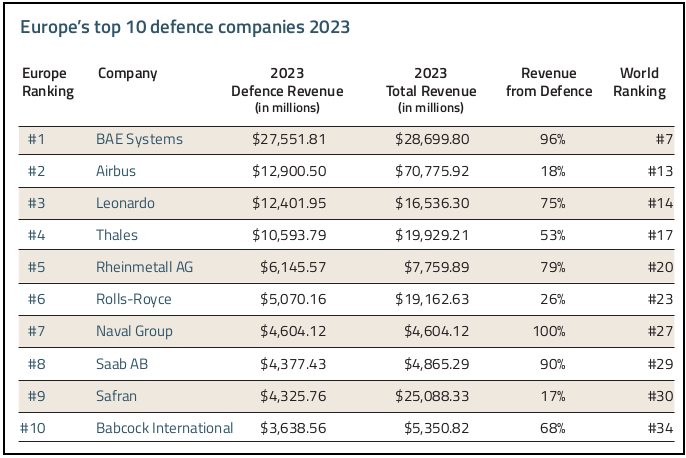The image size is (686, 458).
Task: Select the #9 Europe ranking cell
Action: click(36, 396)
